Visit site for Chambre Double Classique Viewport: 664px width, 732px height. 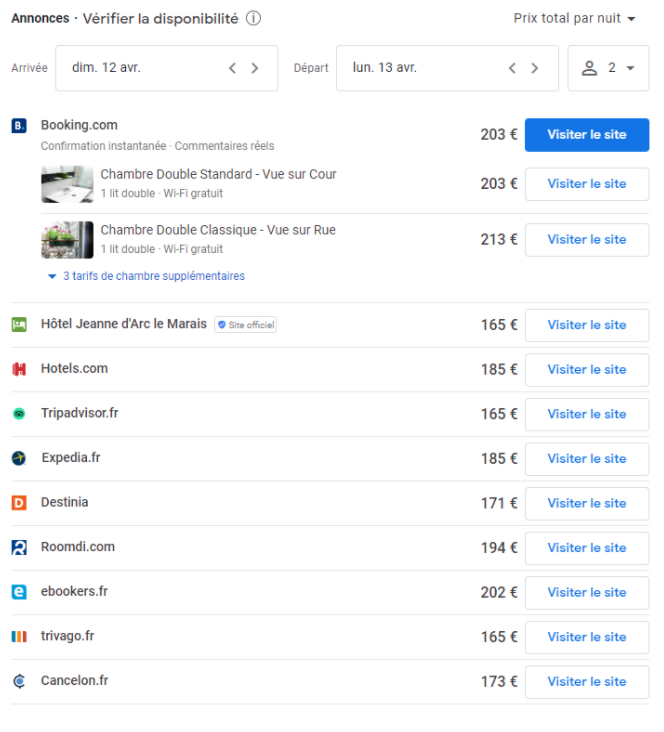[x=587, y=240]
